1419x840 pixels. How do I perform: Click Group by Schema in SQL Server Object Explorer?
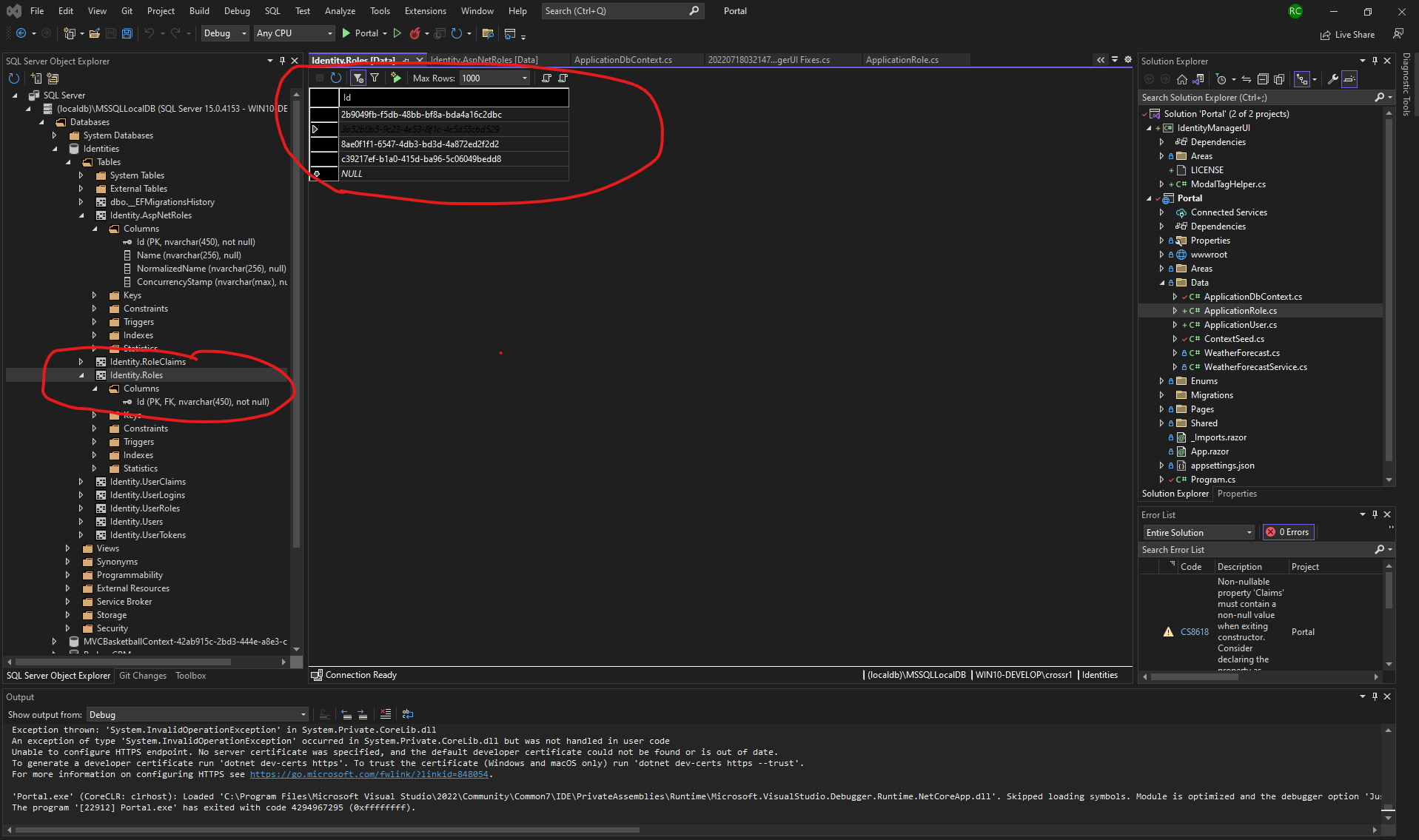pyautogui.click(x=53, y=78)
